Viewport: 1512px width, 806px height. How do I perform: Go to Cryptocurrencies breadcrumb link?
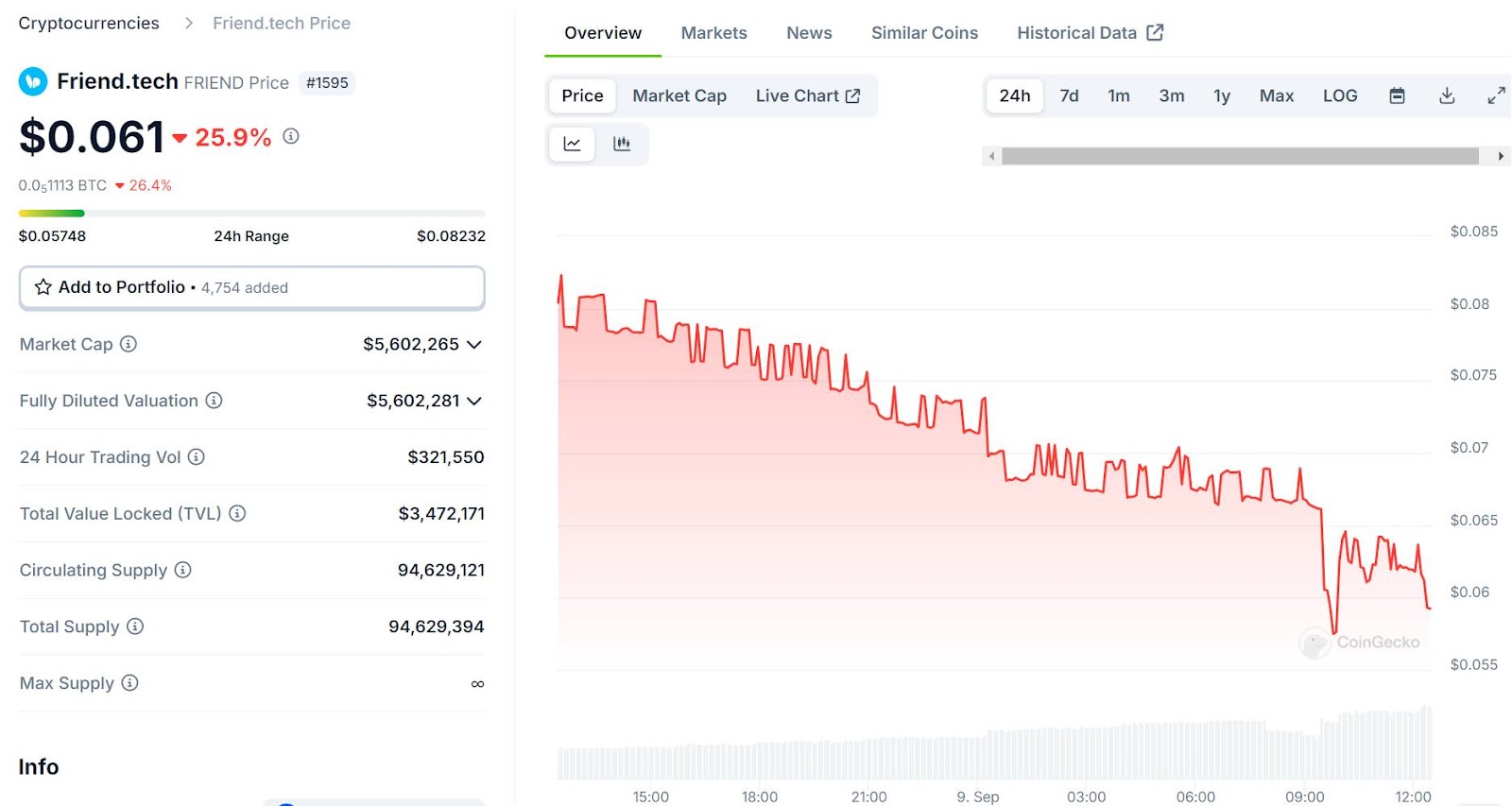(89, 23)
